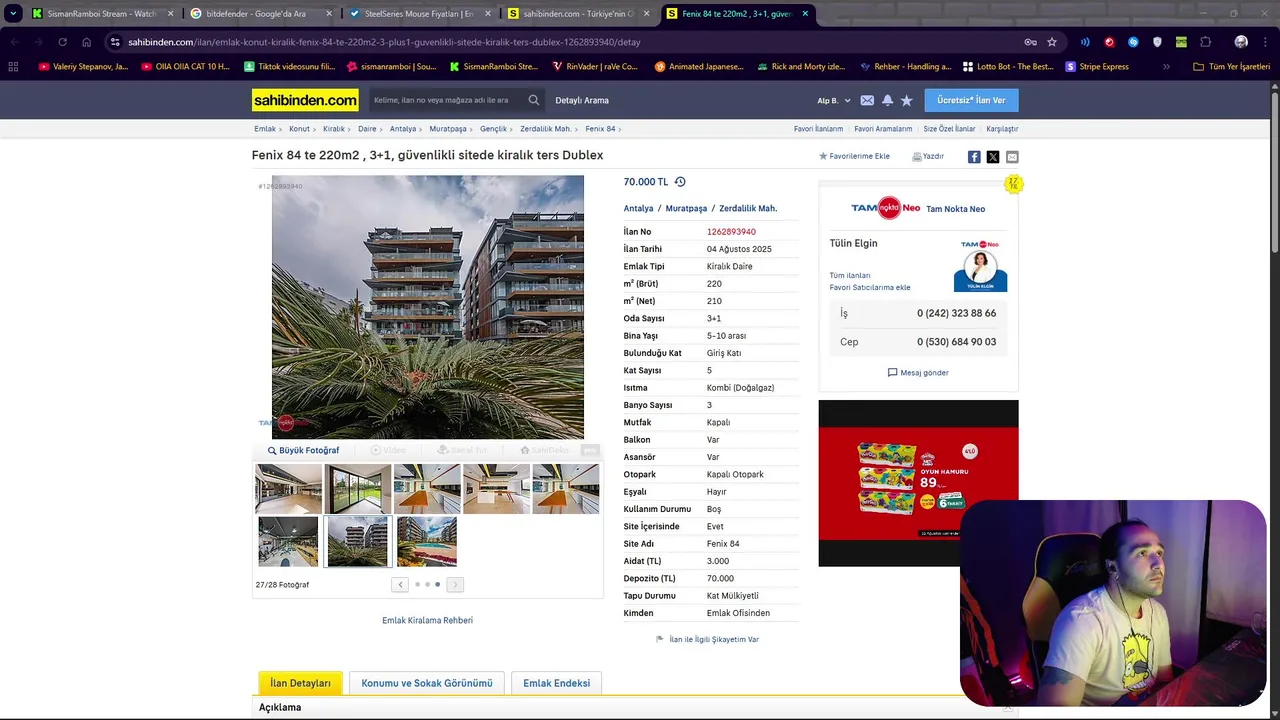Click Favori Satıcılarıma ekle link
This screenshot has height=720, width=1280.
(x=870, y=287)
